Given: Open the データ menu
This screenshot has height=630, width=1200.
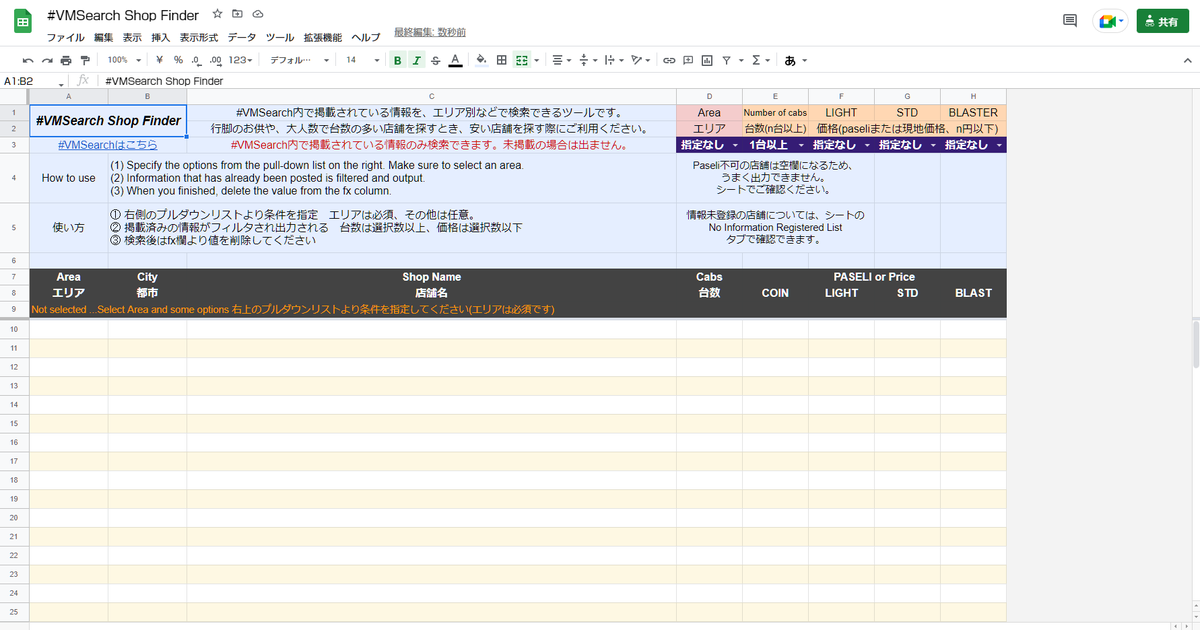Looking at the screenshot, I should (x=242, y=37).
